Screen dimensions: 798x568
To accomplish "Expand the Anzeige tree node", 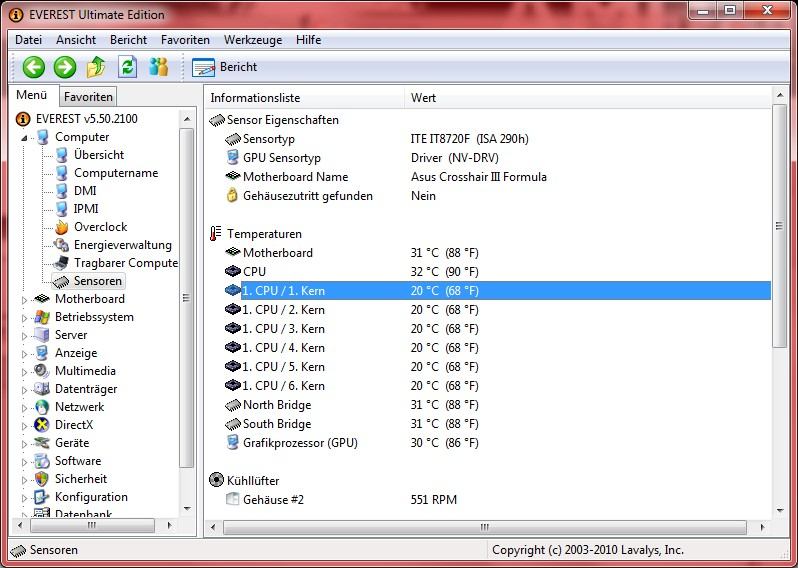I will (24, 354).
